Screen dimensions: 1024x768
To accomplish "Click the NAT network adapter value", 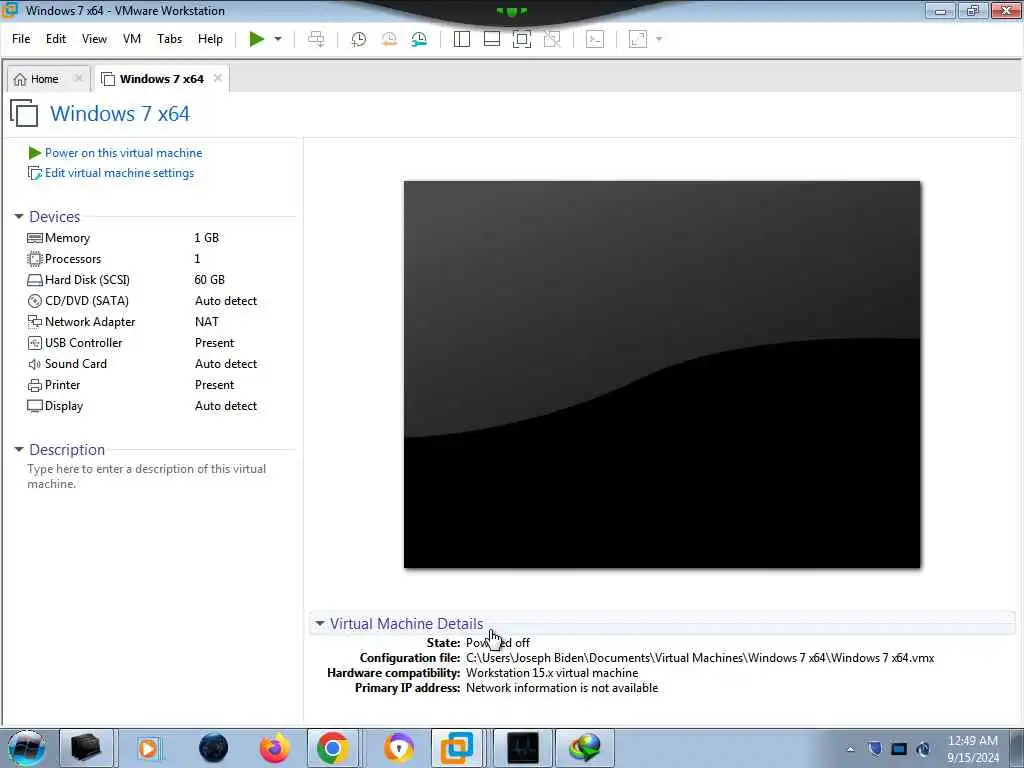I will point(206,321).
